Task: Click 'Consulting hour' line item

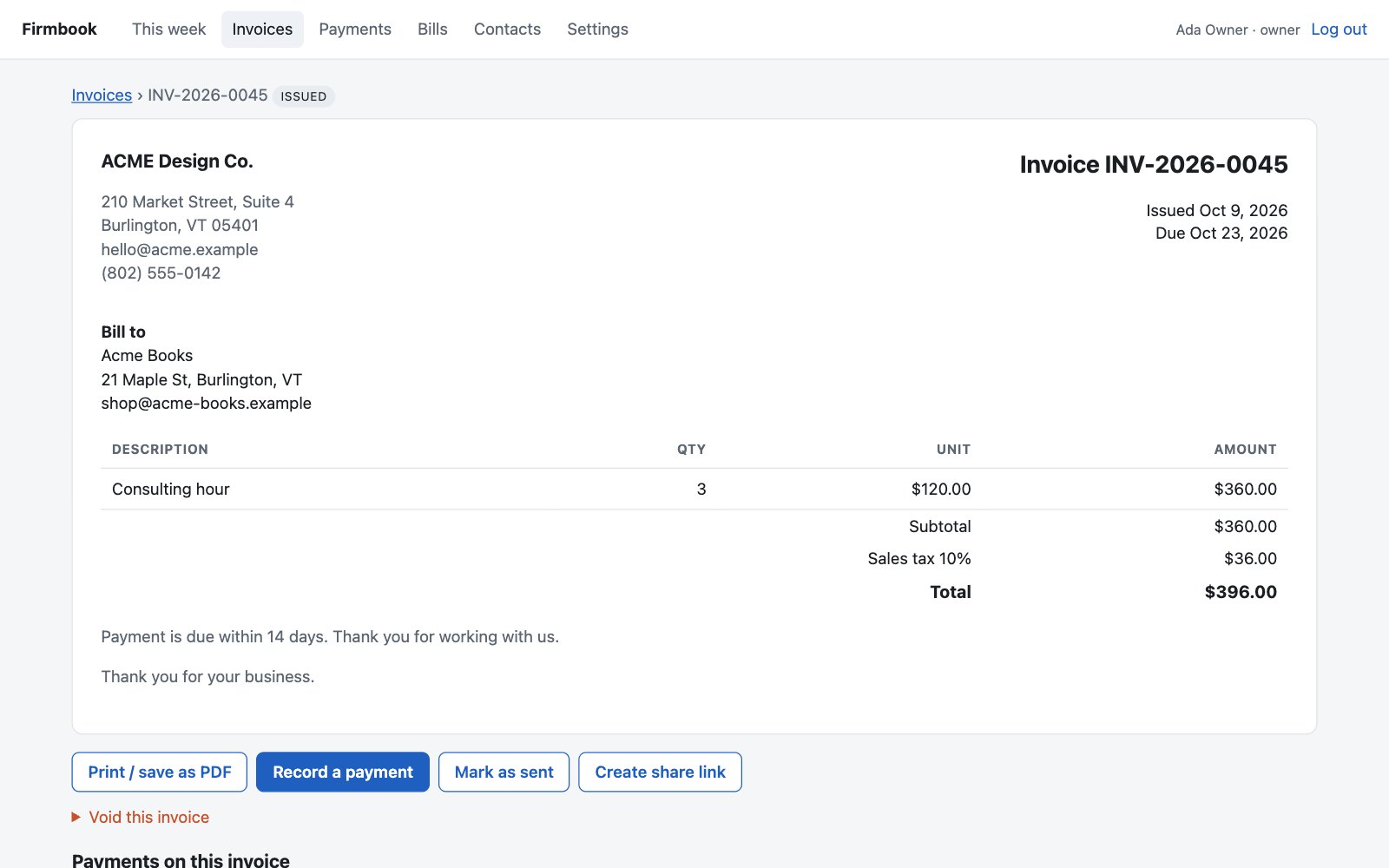Action: coord(171,489)
